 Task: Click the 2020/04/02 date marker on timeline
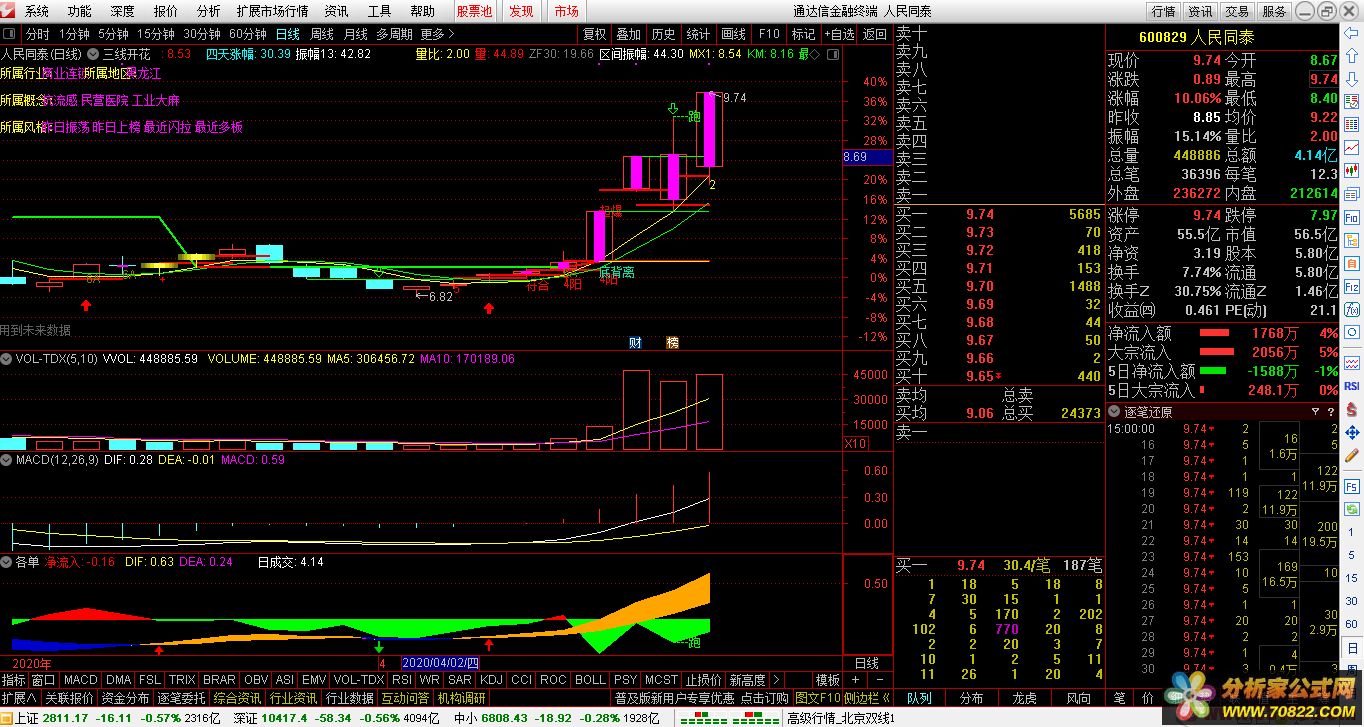coord(440,663)
